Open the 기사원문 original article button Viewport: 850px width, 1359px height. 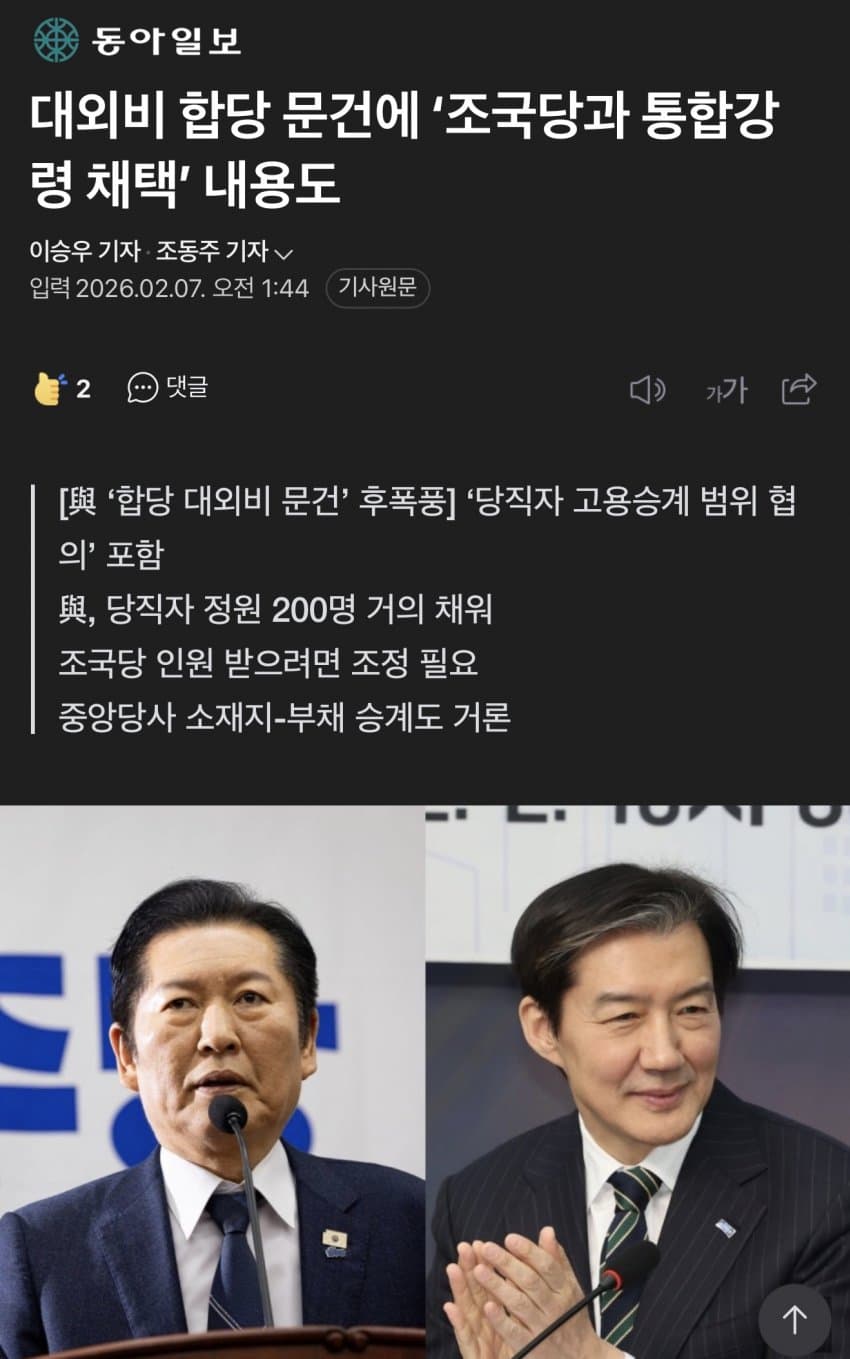(377, 288)
